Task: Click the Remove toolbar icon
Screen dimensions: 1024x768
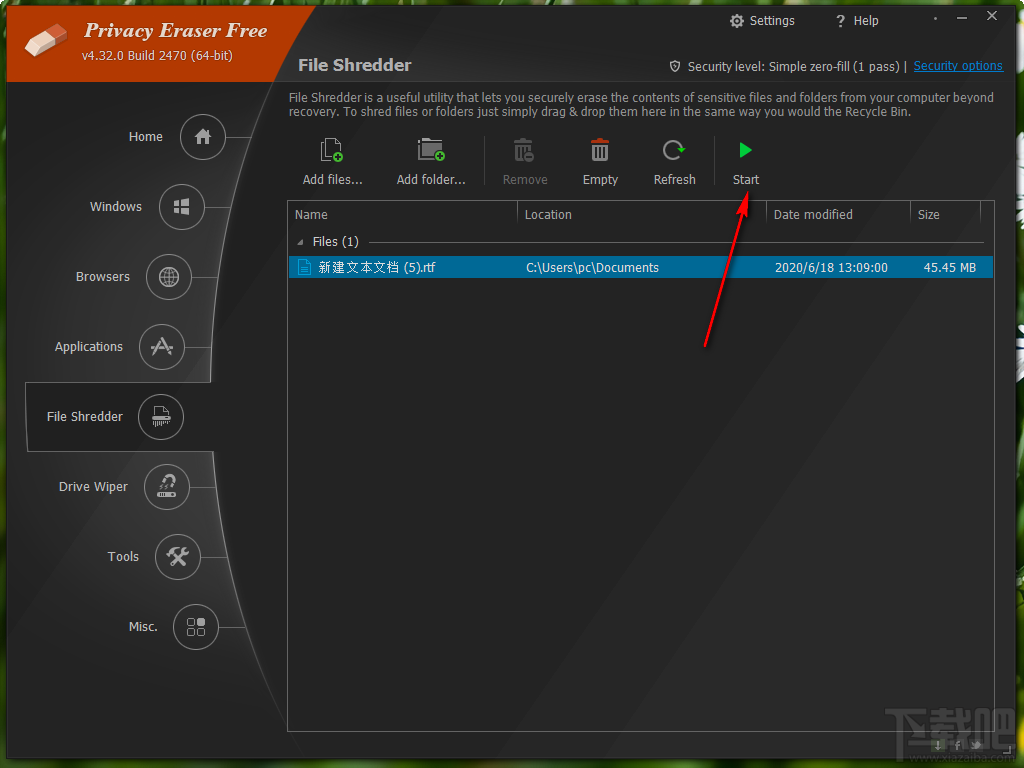Action: (524, 149)
